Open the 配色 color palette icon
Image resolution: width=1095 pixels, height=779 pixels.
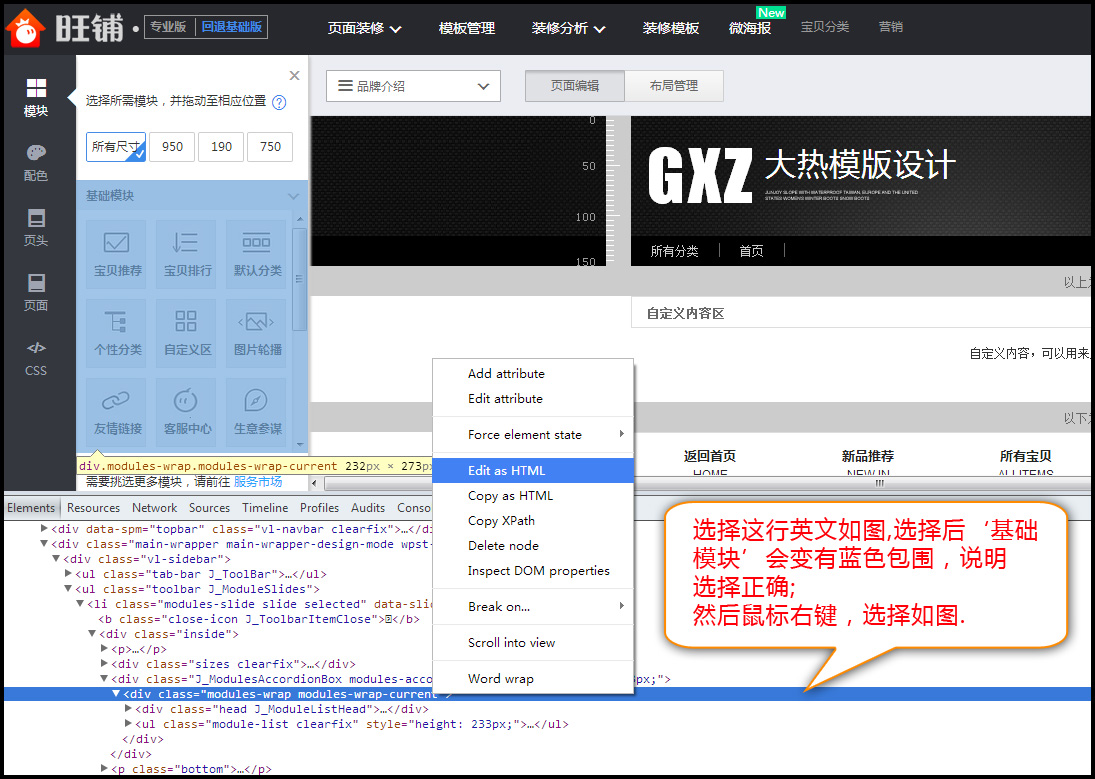pyautogui.click(x=36, y=162)
